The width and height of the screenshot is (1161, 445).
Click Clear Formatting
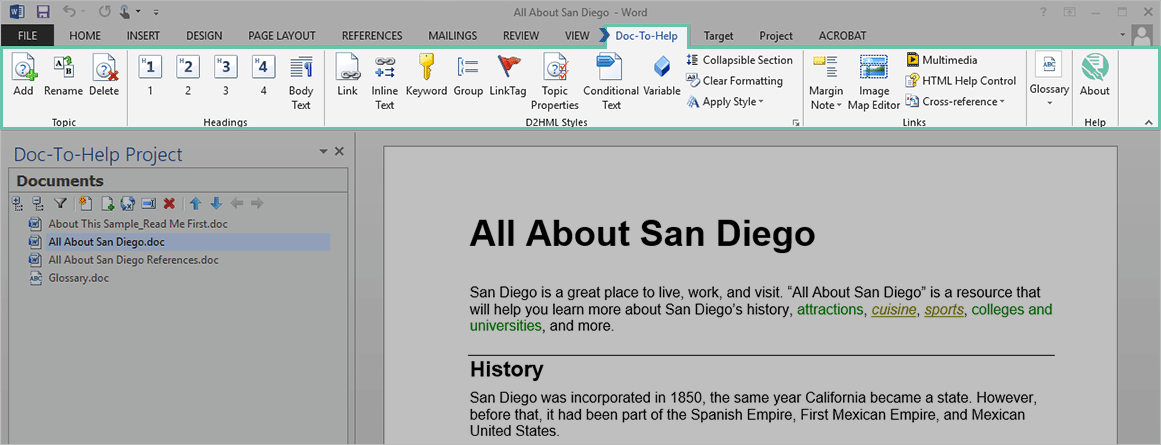tap(734, 81)
